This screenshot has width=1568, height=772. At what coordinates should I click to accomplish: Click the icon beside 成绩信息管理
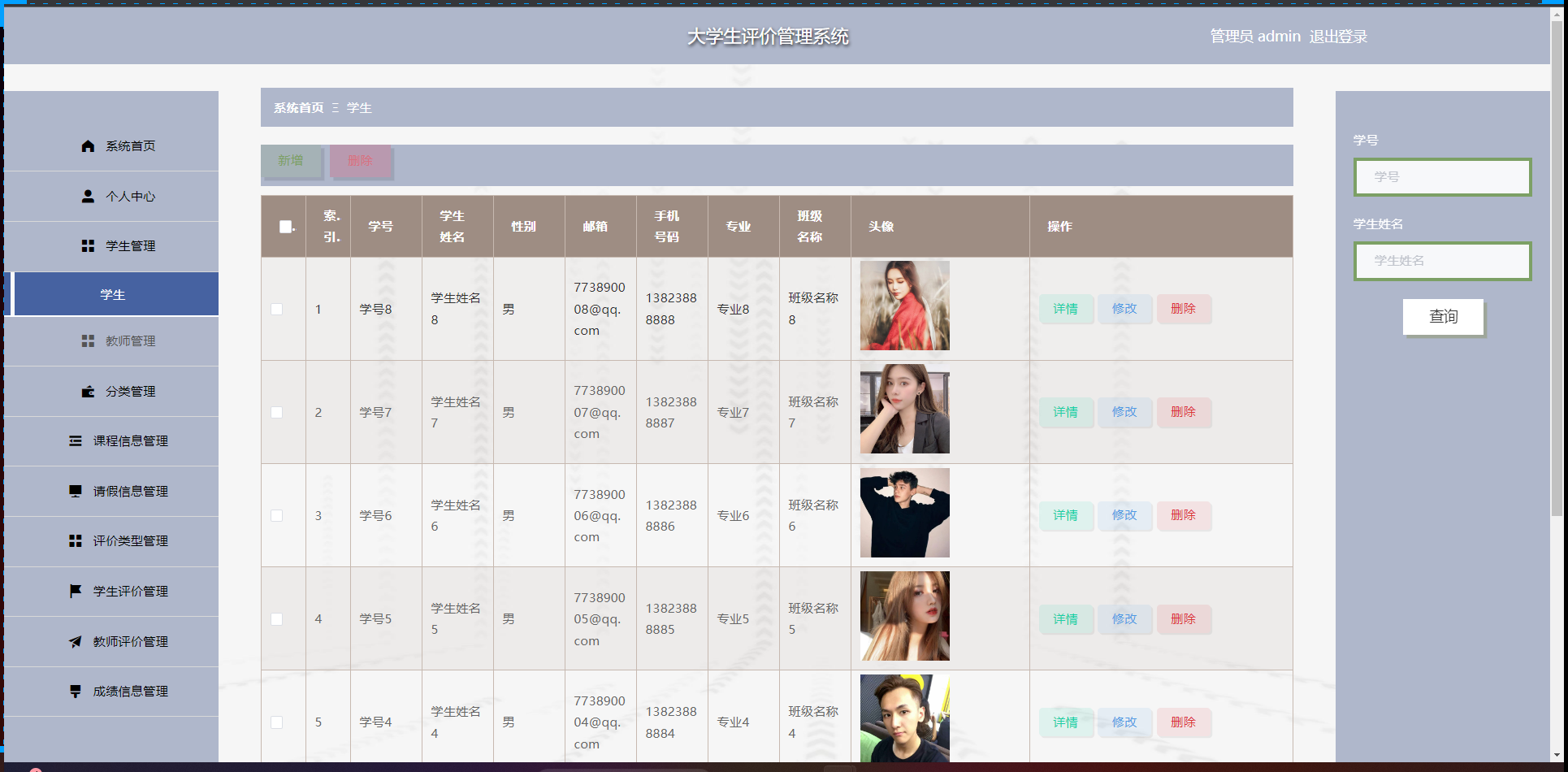pos(76,692)
